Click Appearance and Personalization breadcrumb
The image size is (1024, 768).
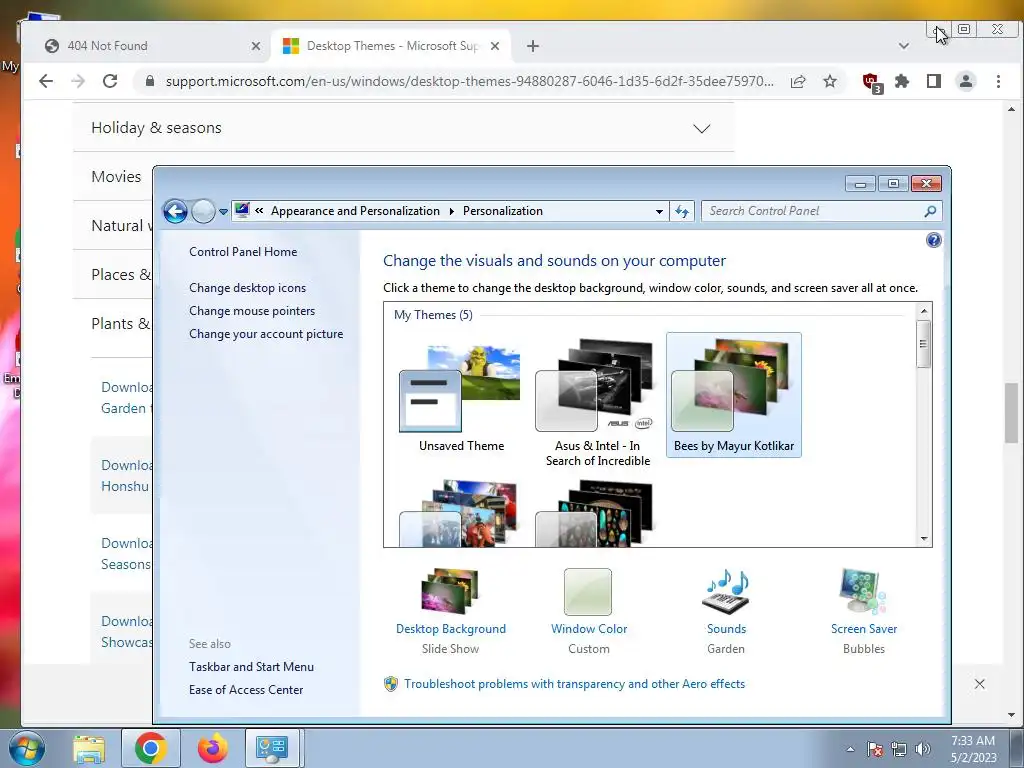tap(355, 211)
